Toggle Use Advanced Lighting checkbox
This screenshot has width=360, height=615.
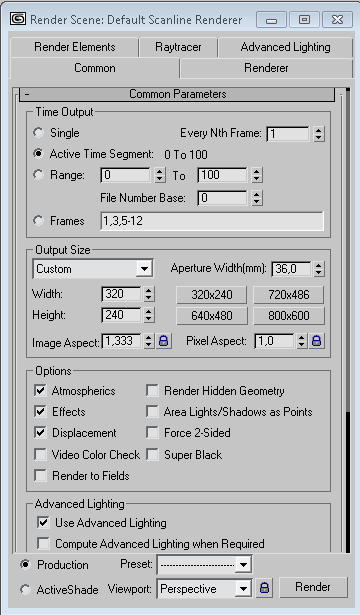click(x=43, y=522)
